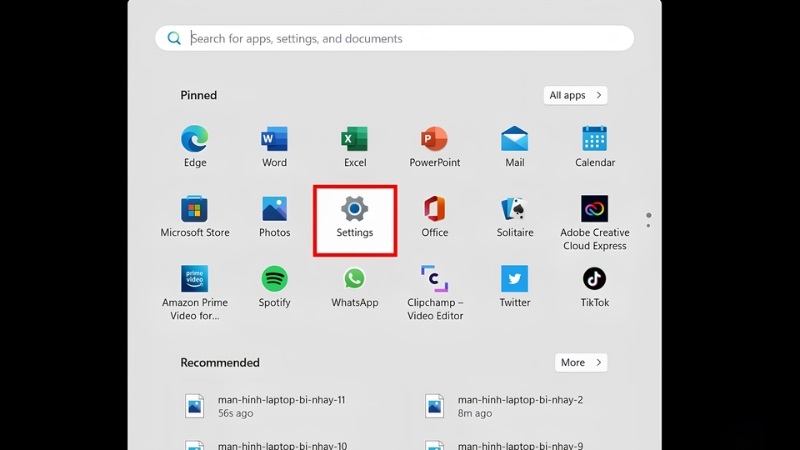Launch the Photos app
800x450 pixels.
coord(274,216)
